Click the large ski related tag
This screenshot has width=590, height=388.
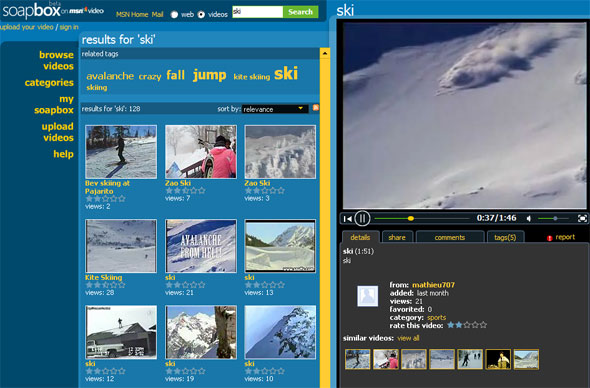286,73
